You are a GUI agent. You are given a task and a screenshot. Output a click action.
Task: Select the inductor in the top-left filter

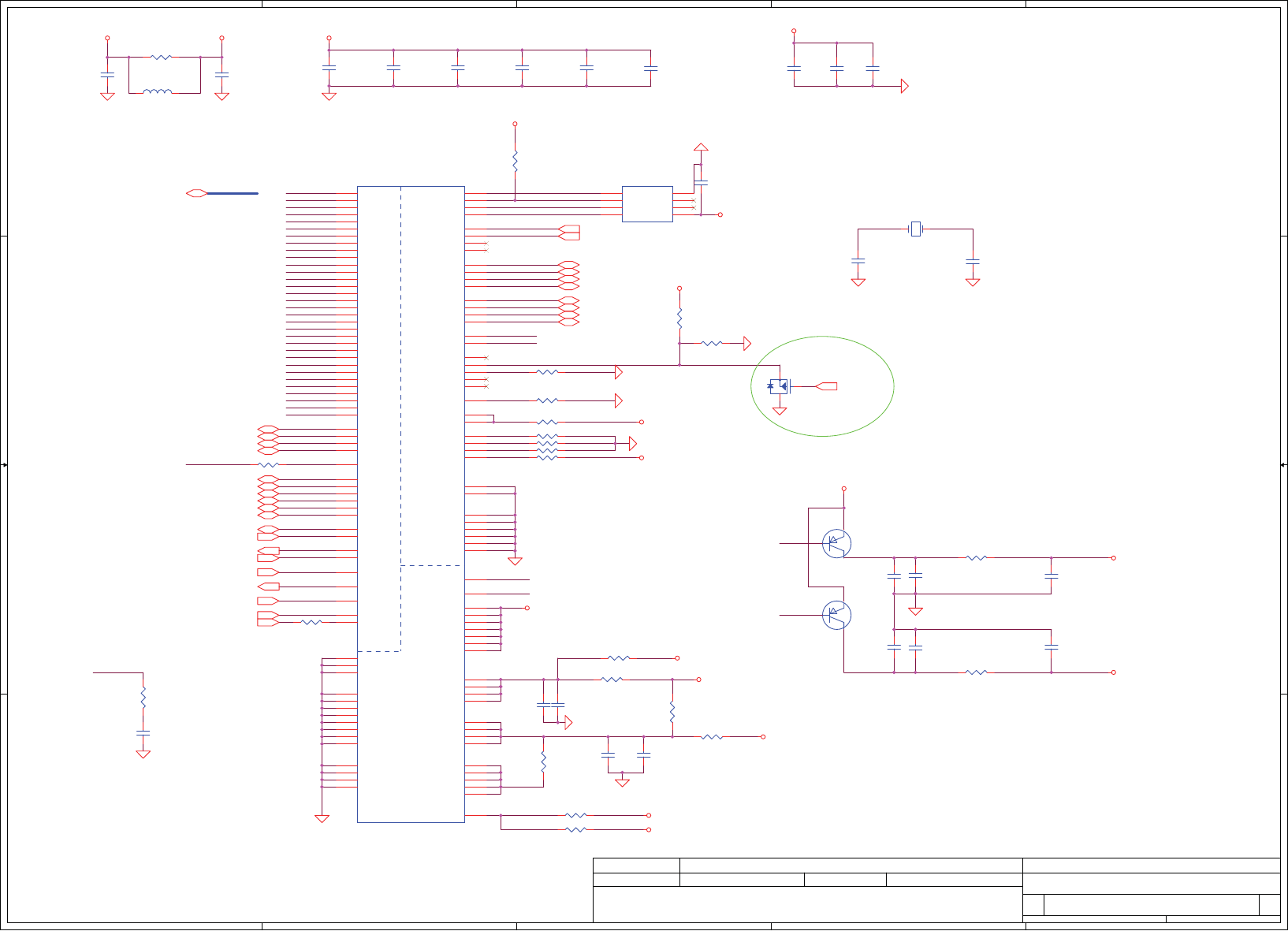(x=158, y=92)
